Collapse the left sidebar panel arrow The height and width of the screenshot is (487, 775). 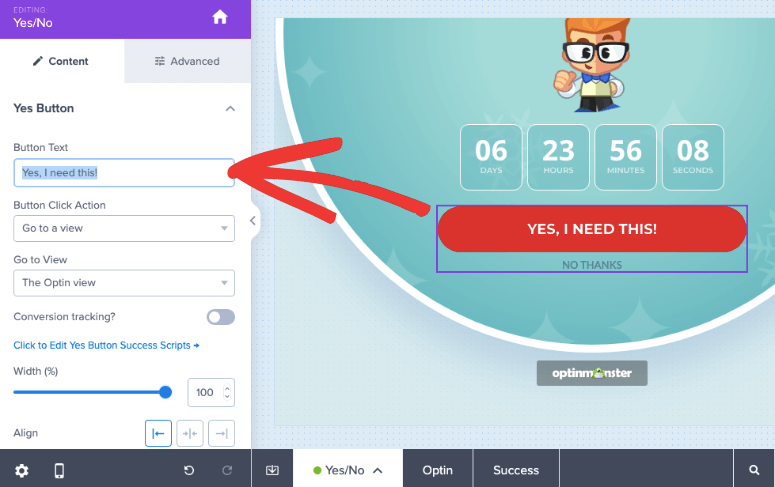click(x=253, y=221)
